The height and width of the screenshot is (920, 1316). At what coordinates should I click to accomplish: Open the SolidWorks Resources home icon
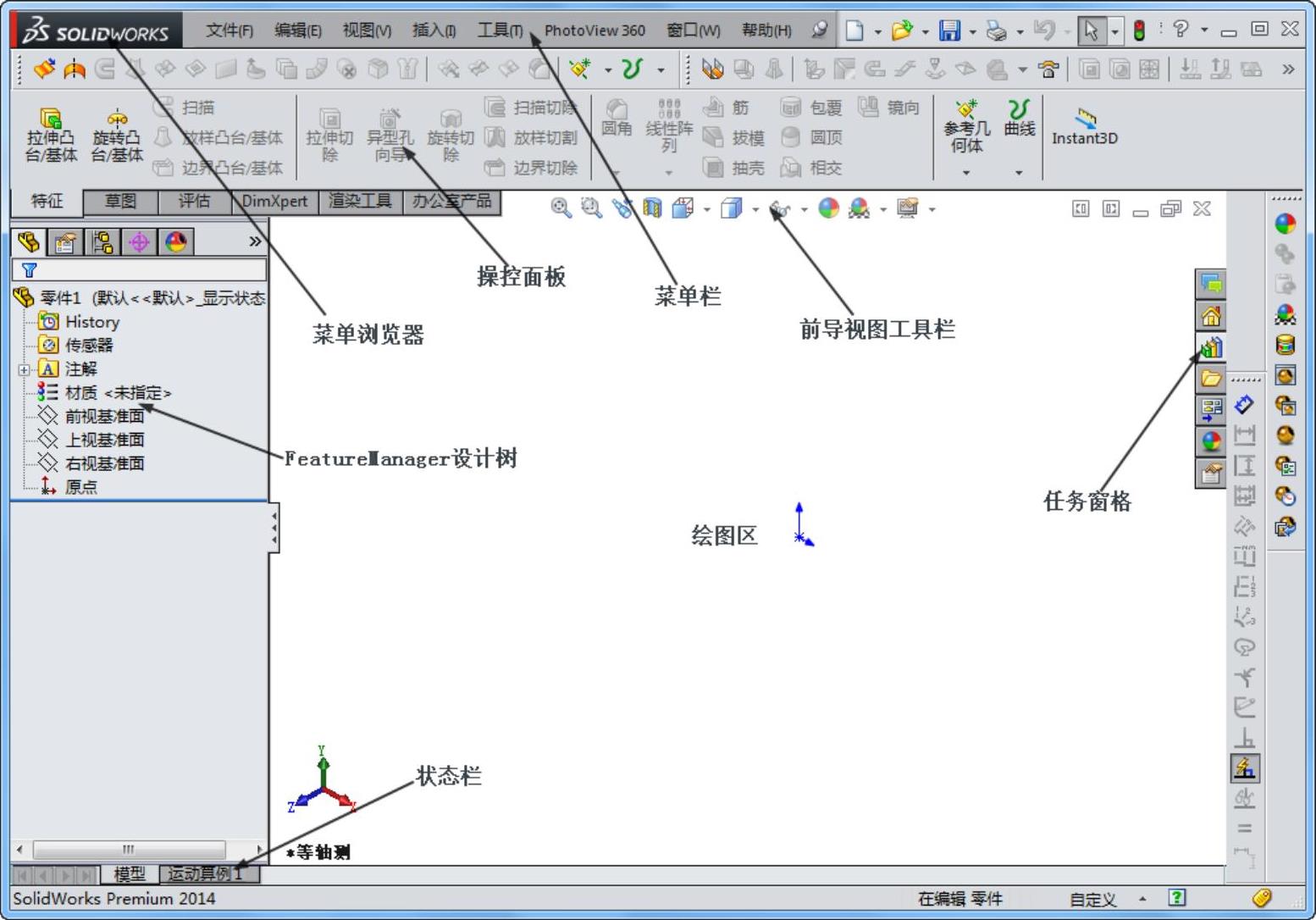click(x=1211, y=316)
